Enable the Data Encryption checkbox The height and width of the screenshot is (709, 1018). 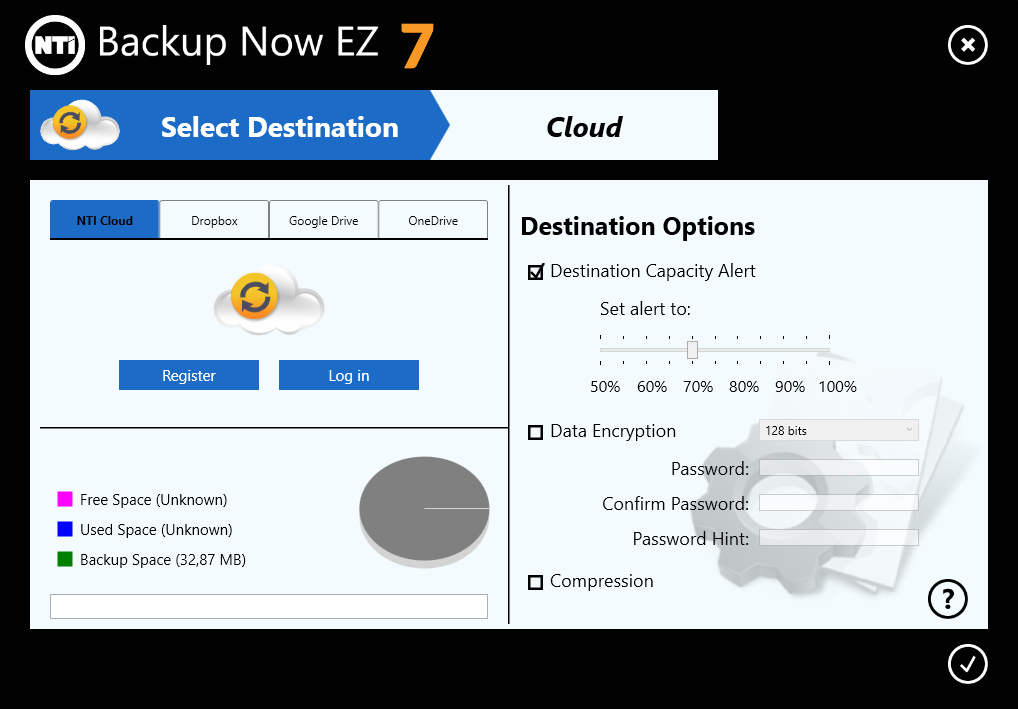536,432
